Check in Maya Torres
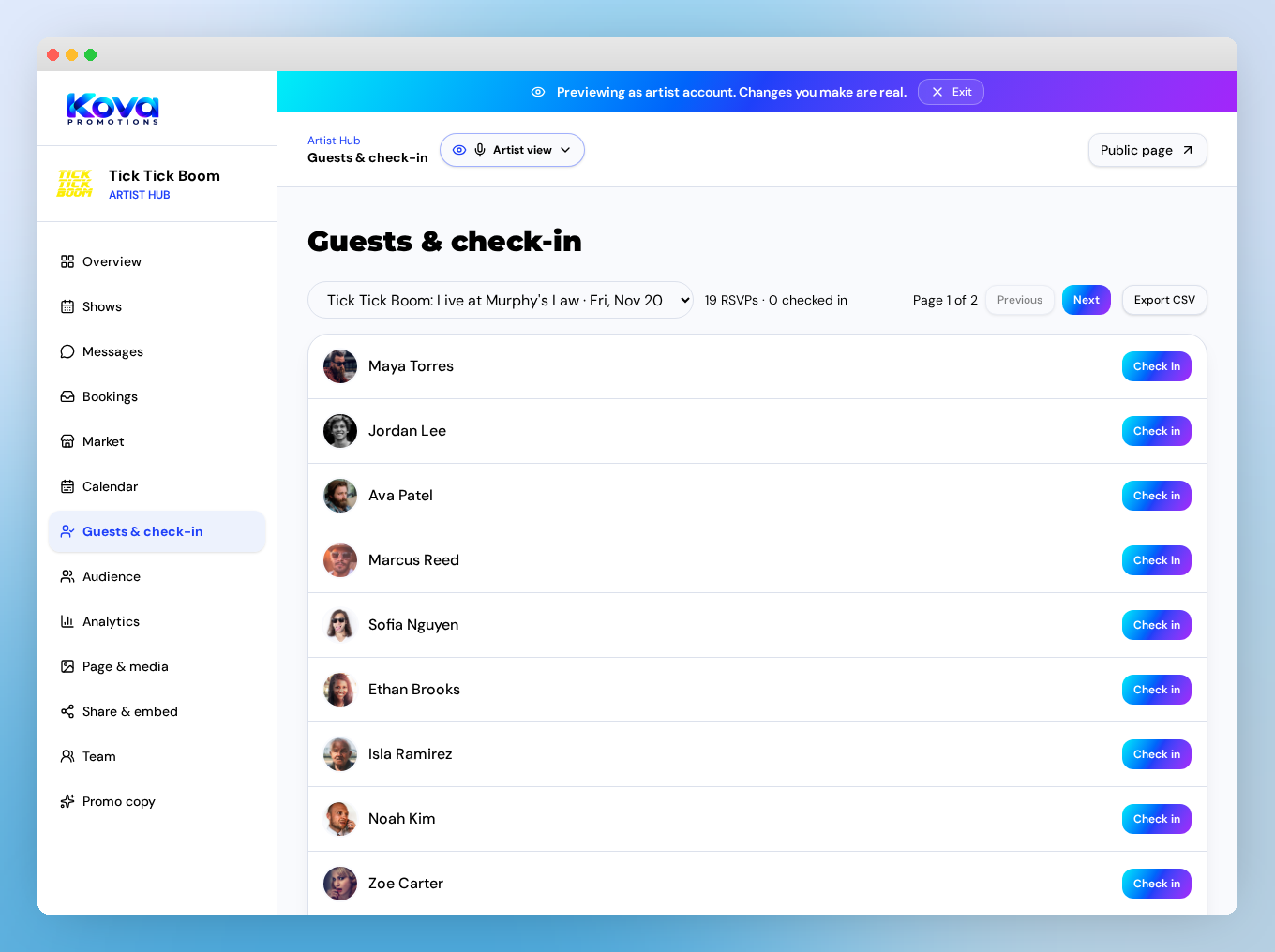 click(x=1157, y=366)
